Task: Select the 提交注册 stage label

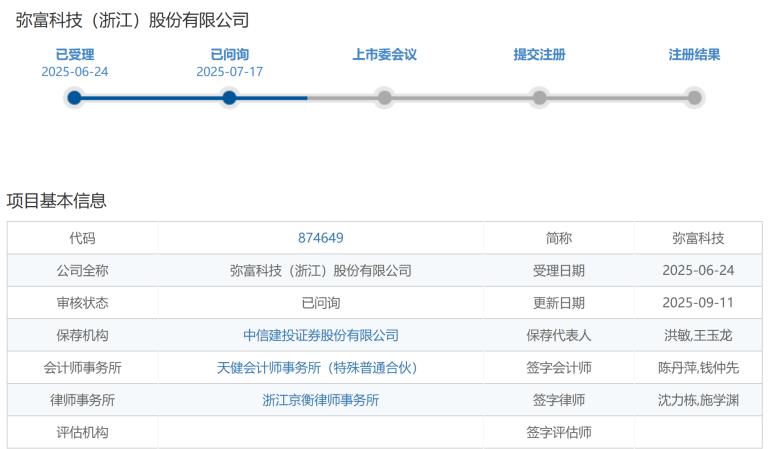Action: point(539,55)
